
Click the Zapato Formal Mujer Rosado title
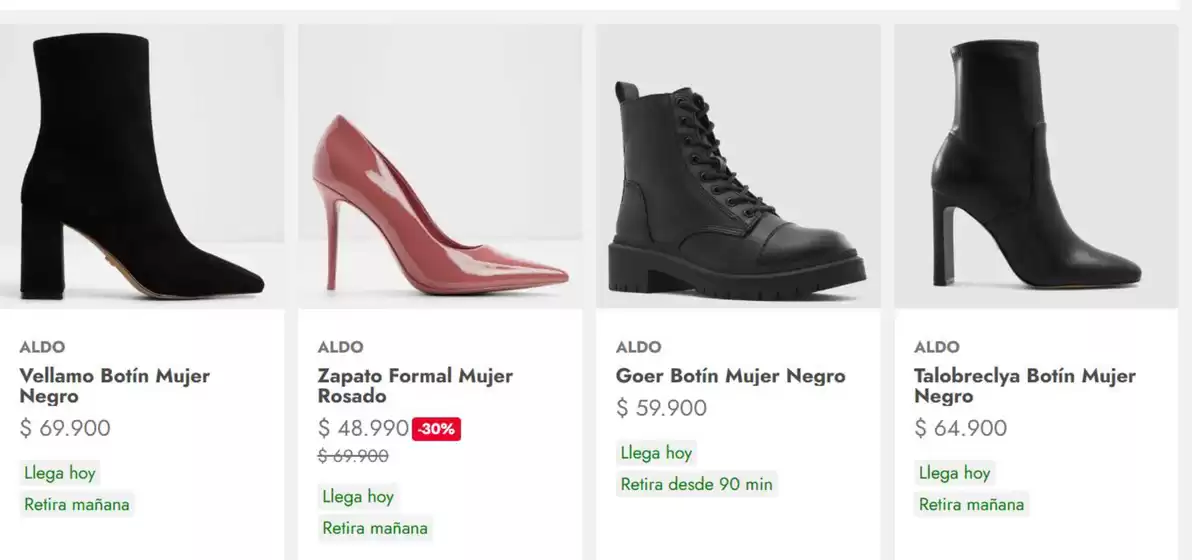point(415,386)
